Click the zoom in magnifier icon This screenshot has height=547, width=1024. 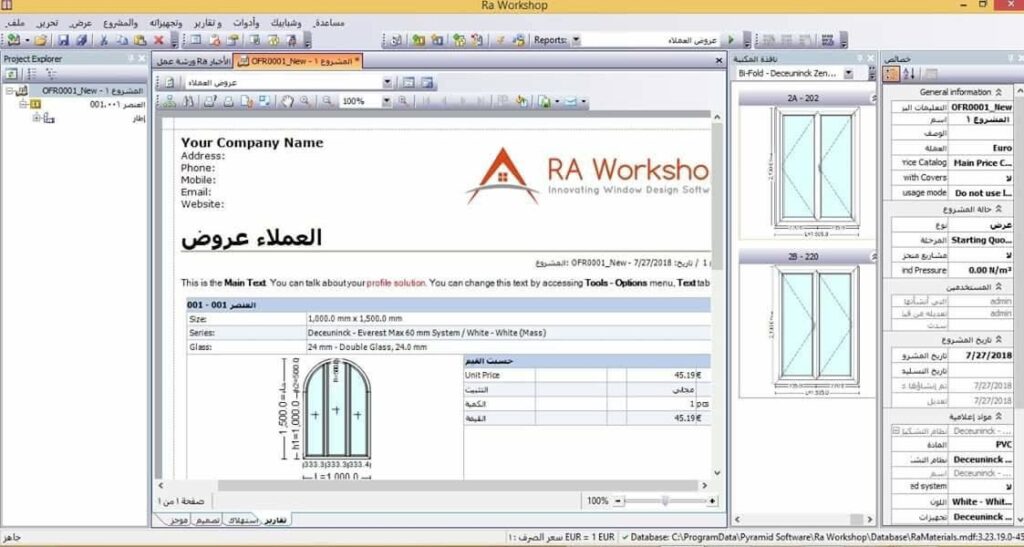pyautogui.click(x=403, y=101)
